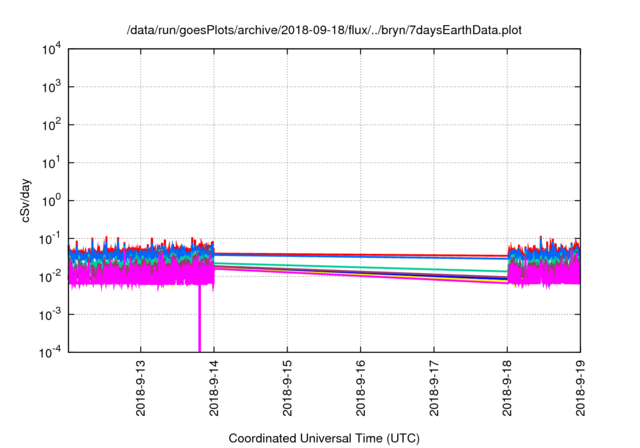Viewport: 640px width, 448px height.
Task: Click the 2018-9-13 date tick label
Action: tap(140, 388)
